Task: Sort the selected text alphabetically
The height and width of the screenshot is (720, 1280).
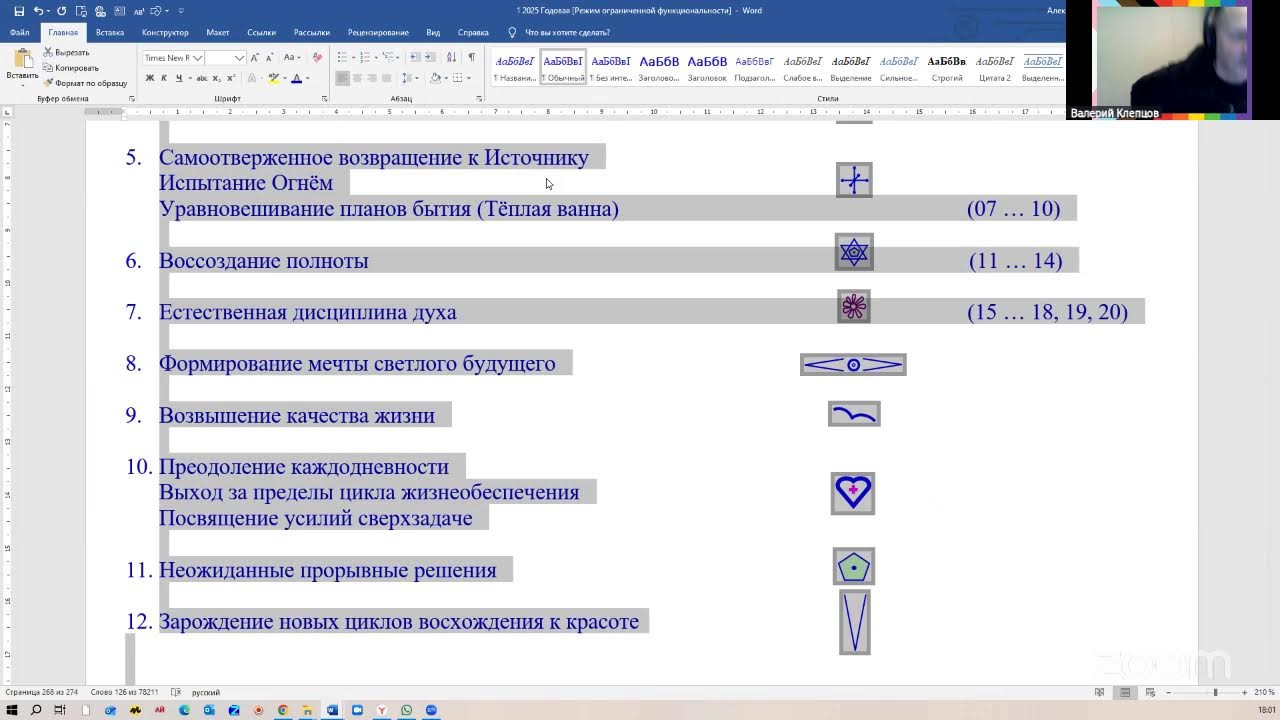Action: pyautogui.click(x=453, y=58)
